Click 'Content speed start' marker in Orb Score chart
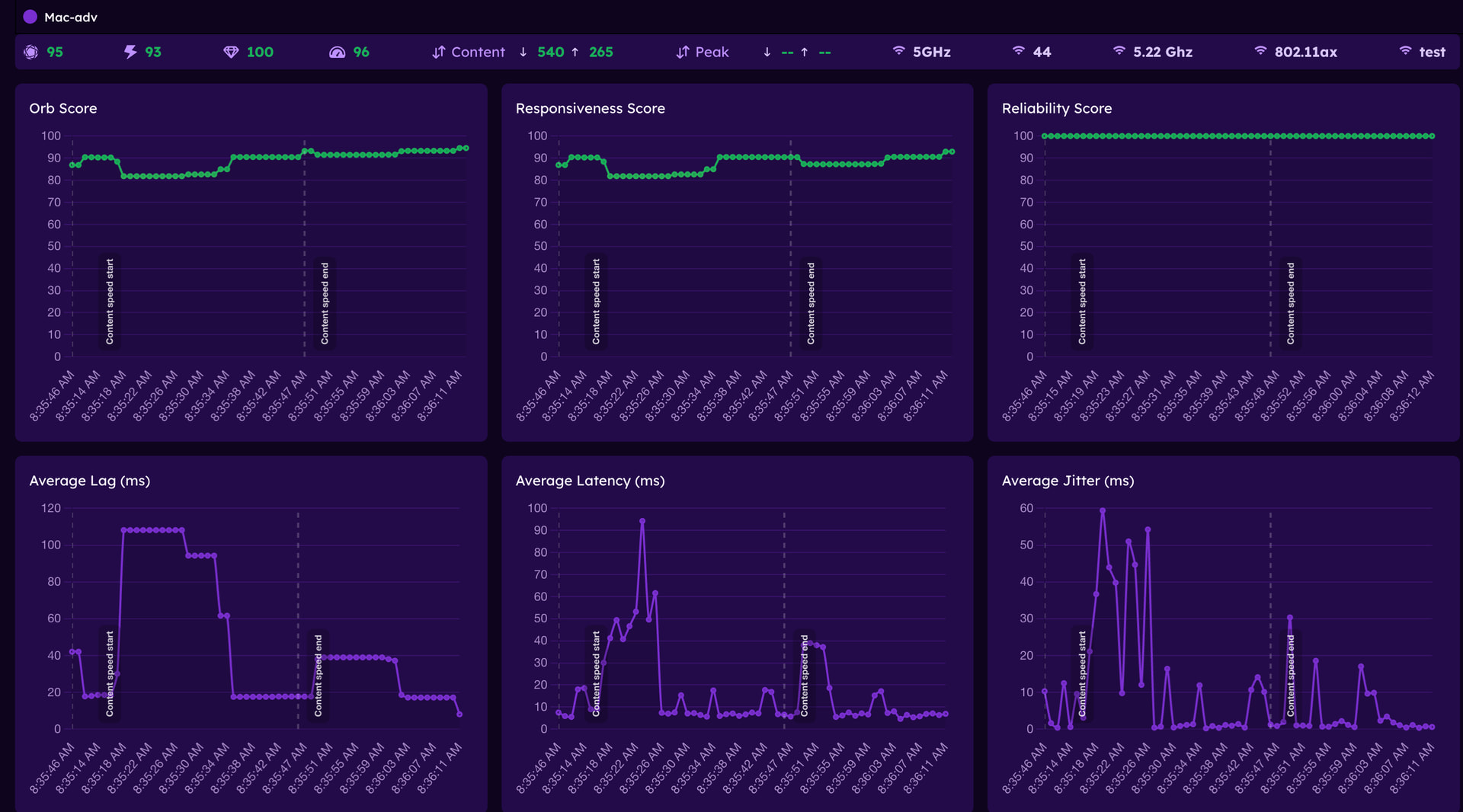Screen dimensions: 1463x812 coord(110,302)
